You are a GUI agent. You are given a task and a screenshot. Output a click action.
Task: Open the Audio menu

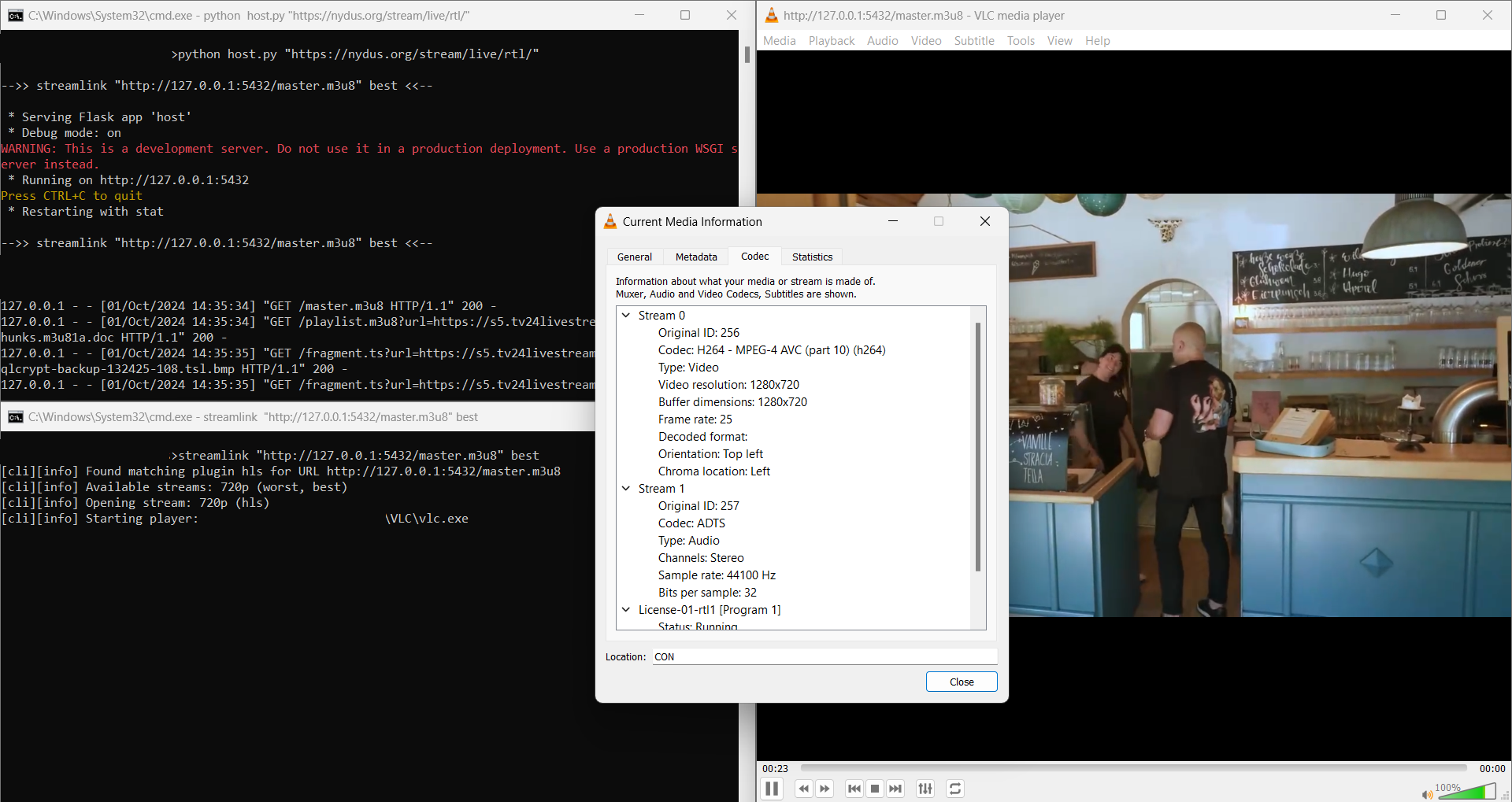click(883, 41)
